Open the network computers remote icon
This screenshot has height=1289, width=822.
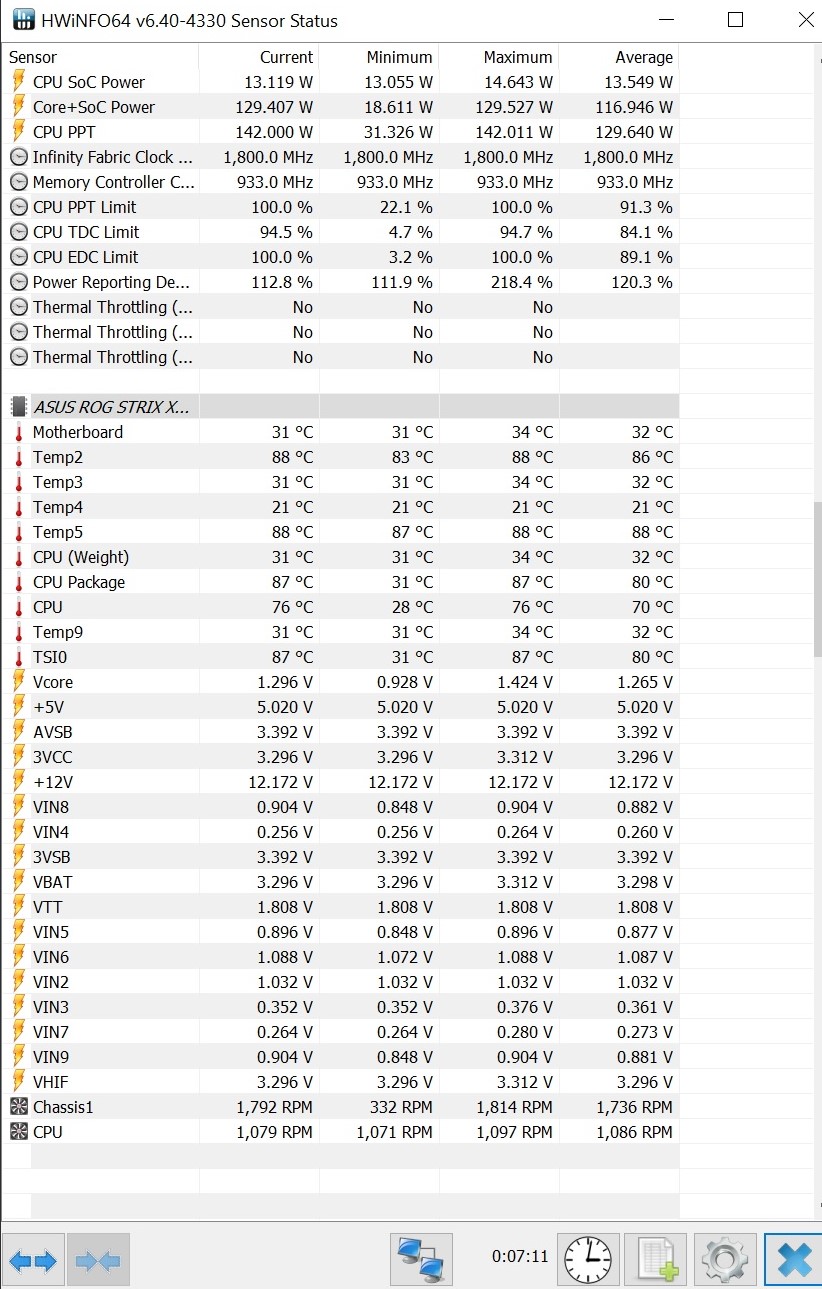click(x=421, y=1259)
